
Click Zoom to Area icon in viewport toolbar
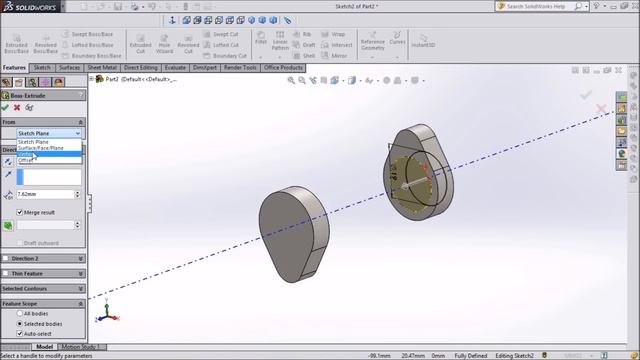(302, 80)
